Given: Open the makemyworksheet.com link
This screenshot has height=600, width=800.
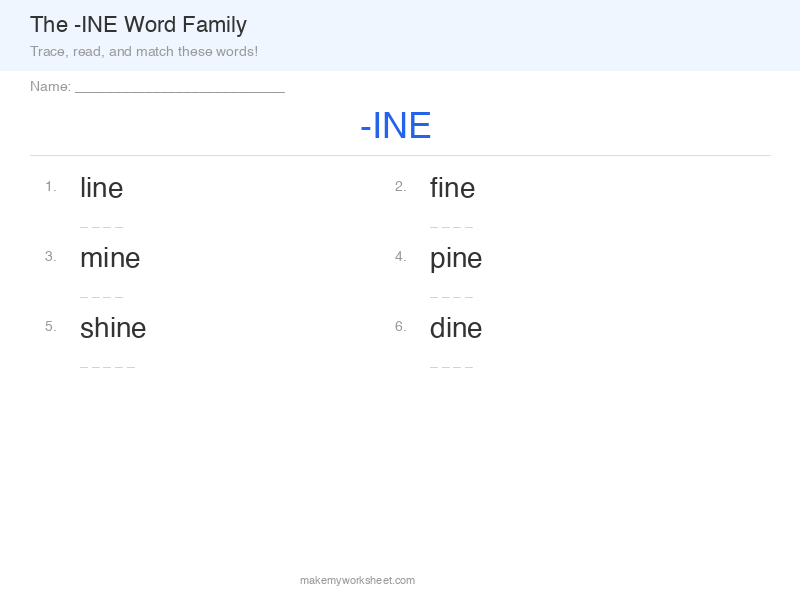Looking at the screenshot, I should coord(357,580).
